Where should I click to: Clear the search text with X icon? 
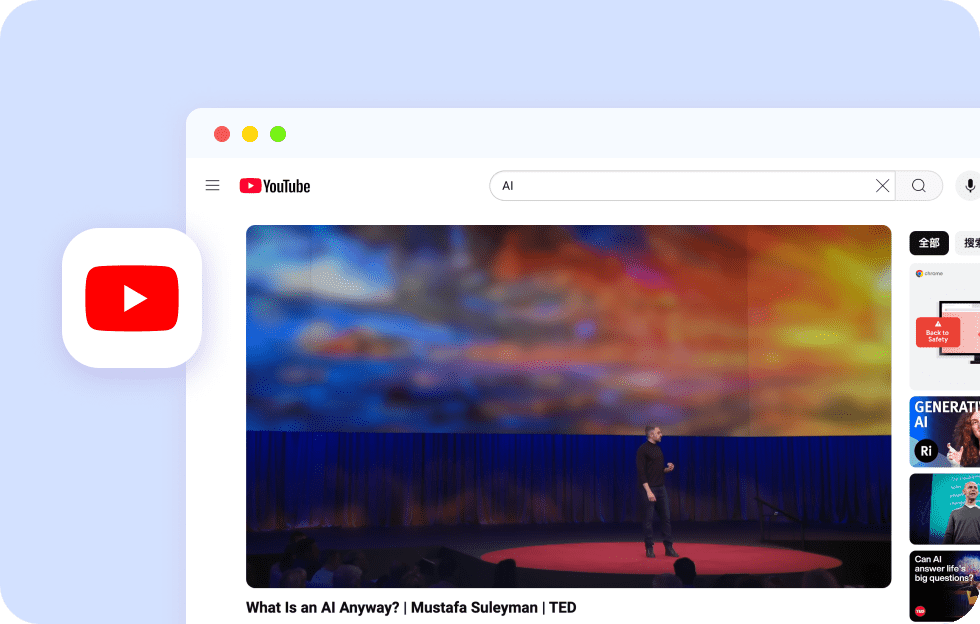pos(882,186)
